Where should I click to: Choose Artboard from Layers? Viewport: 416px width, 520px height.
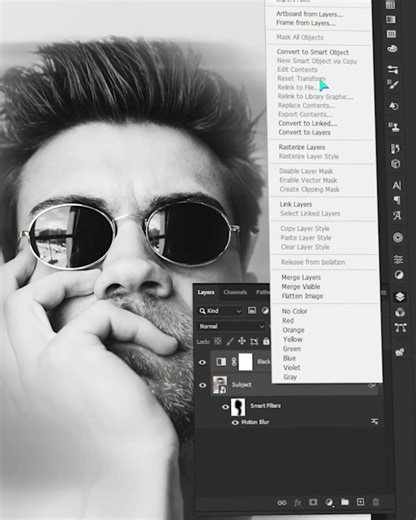coord(310,14)
